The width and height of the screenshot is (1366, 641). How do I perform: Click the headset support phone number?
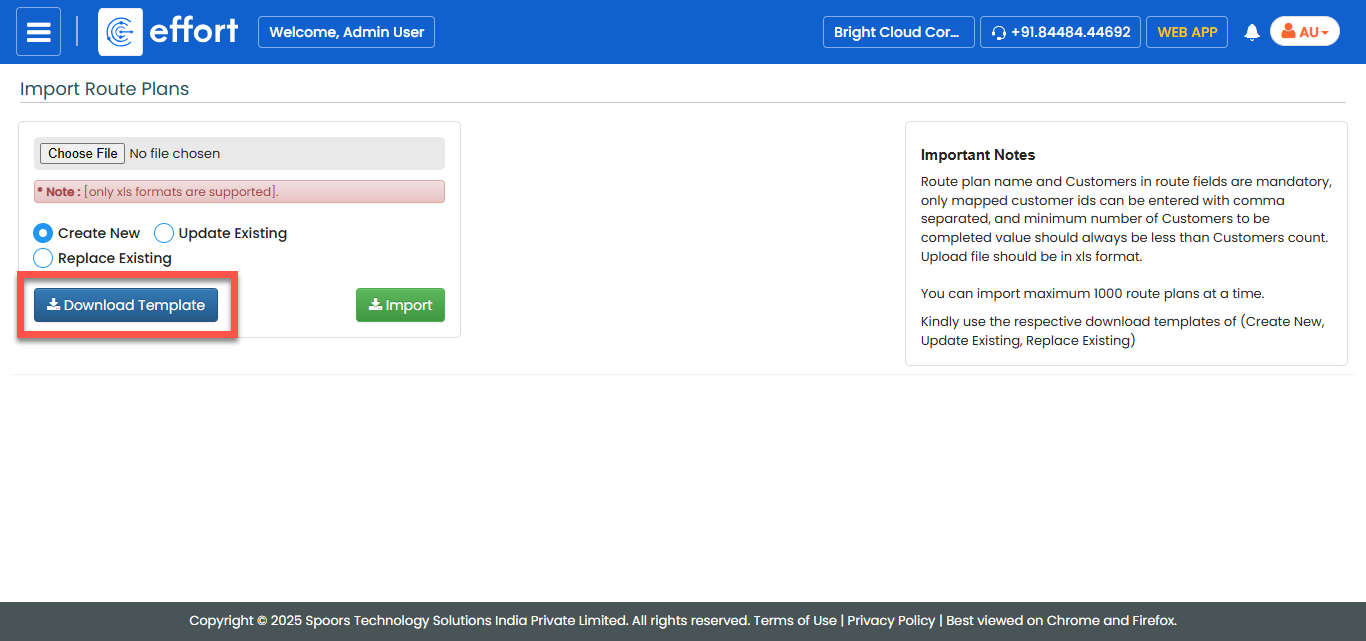tap(1060, 32)
